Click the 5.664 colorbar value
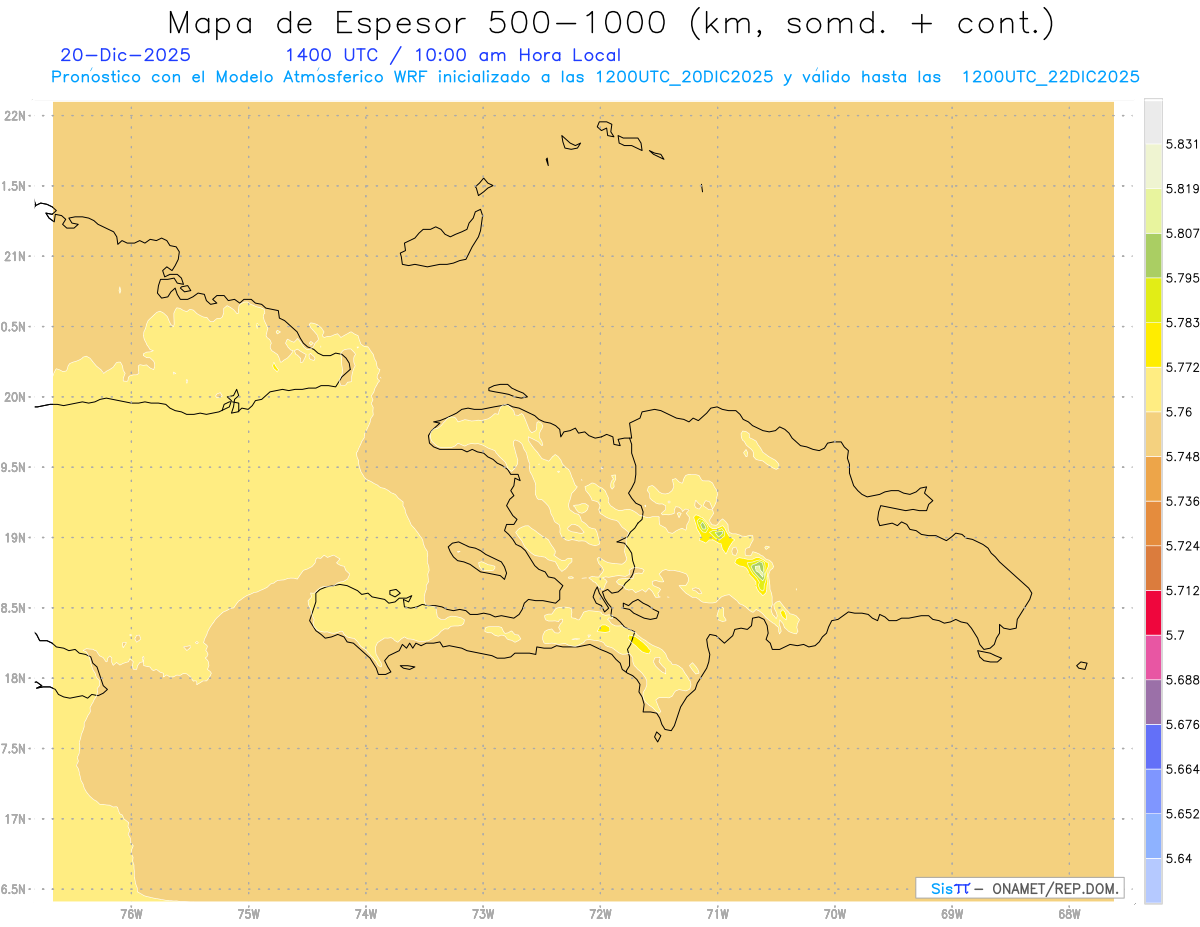 click(x=1182, y=769)
